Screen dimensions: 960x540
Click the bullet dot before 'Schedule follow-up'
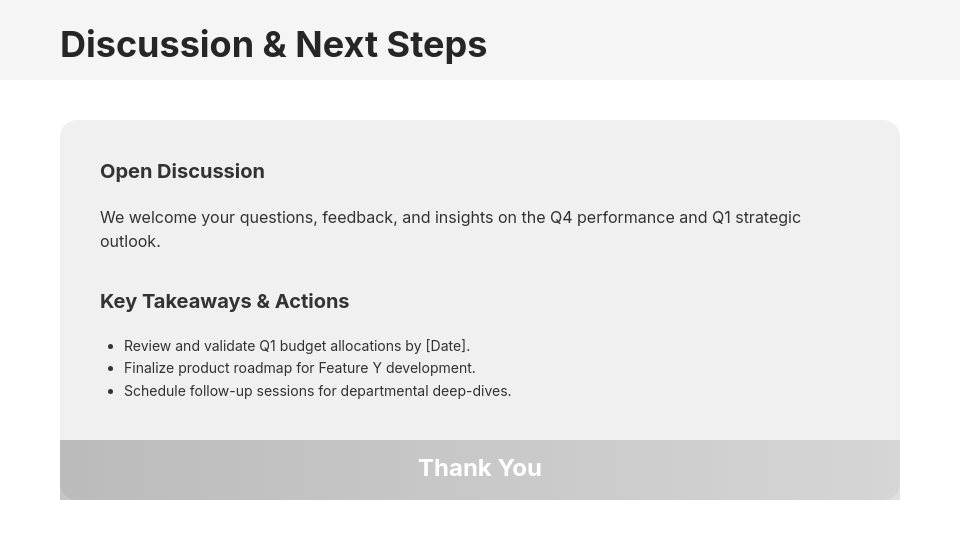[x=109, y=391]
